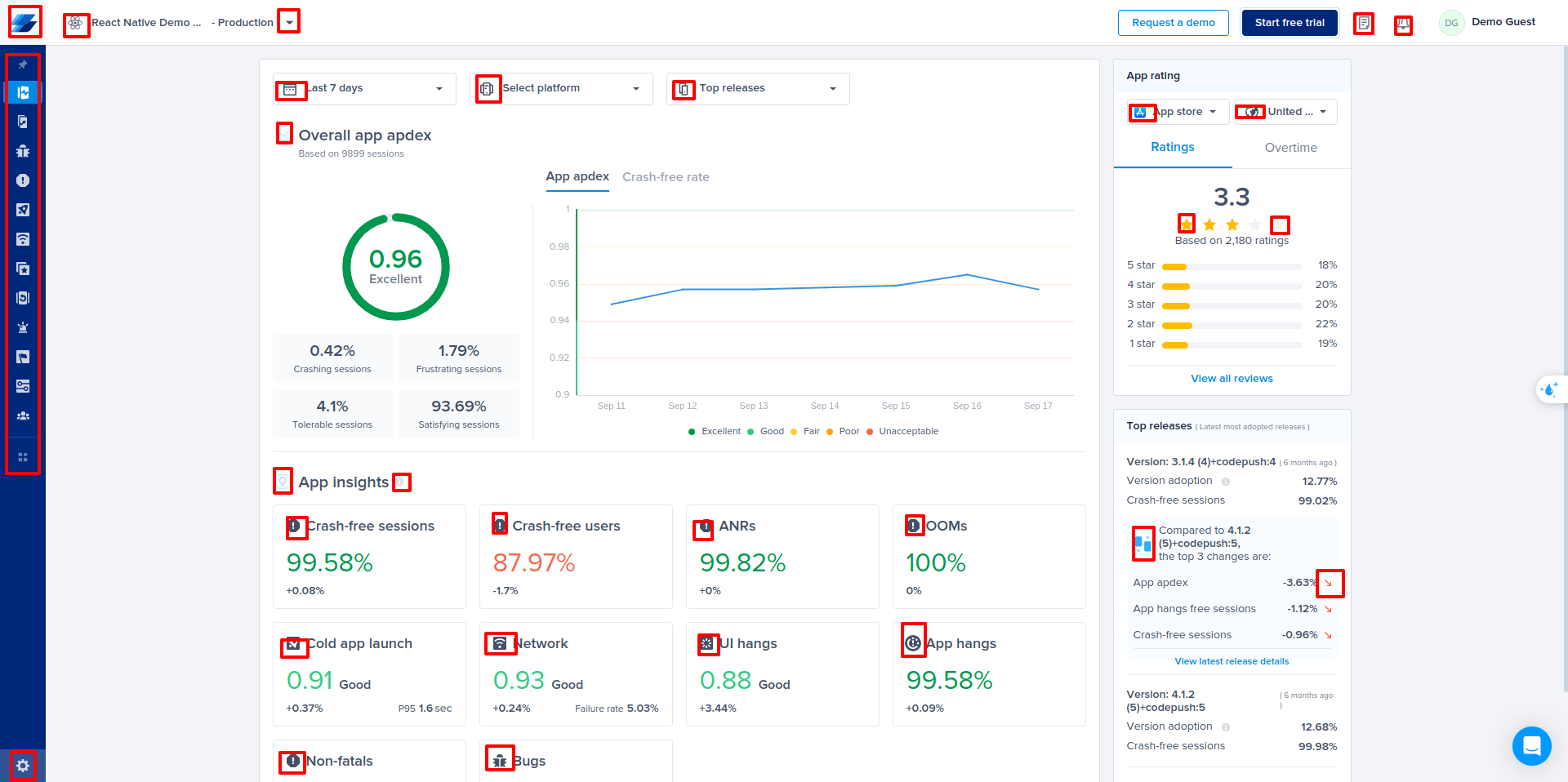This screenshot has width=1568, height=782.
Task: Click the DG user avatar
Action: 1451,23
